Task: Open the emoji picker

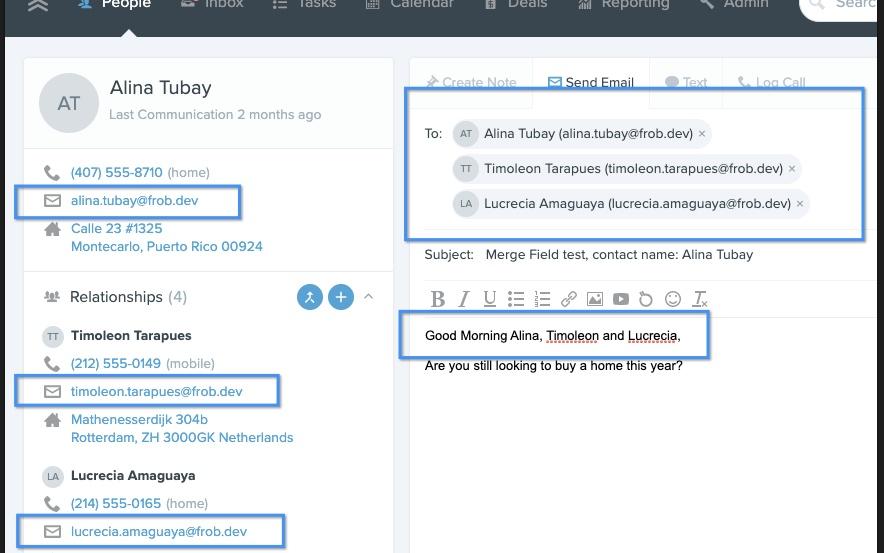Action: 673,299
